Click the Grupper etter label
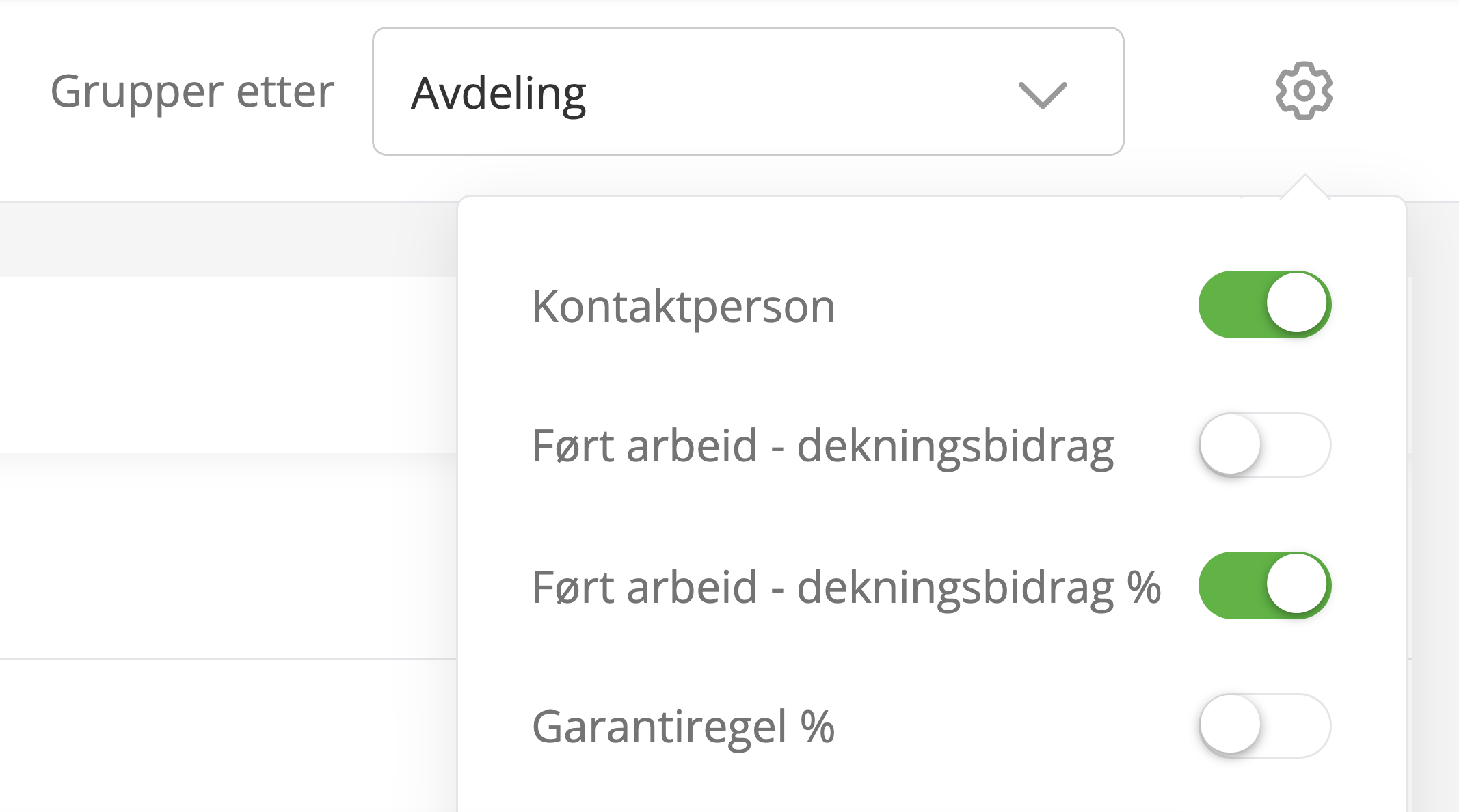Image resolution: width=1459 pixels, height=812 pixels. point(192,92)
